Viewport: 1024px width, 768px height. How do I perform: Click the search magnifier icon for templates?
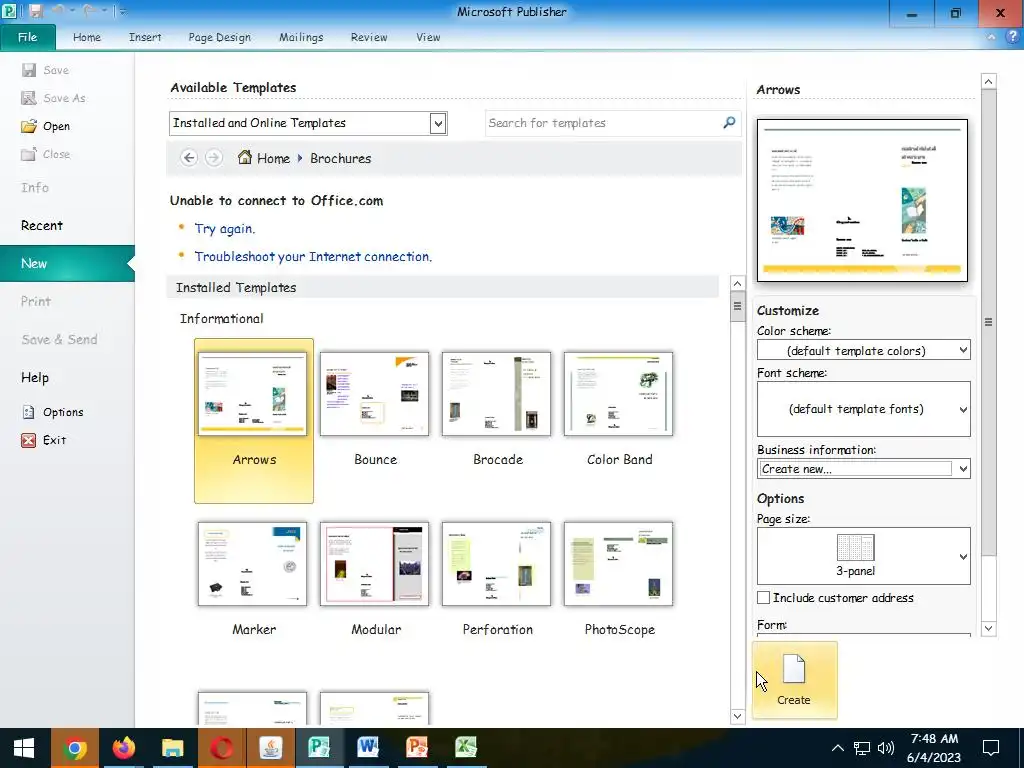pos(729,123)
